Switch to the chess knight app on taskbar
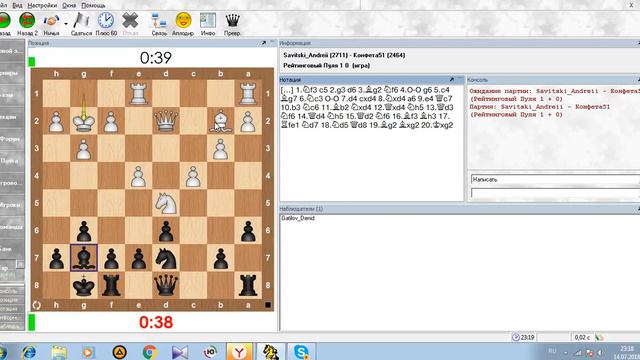 (x=271, y=352)
